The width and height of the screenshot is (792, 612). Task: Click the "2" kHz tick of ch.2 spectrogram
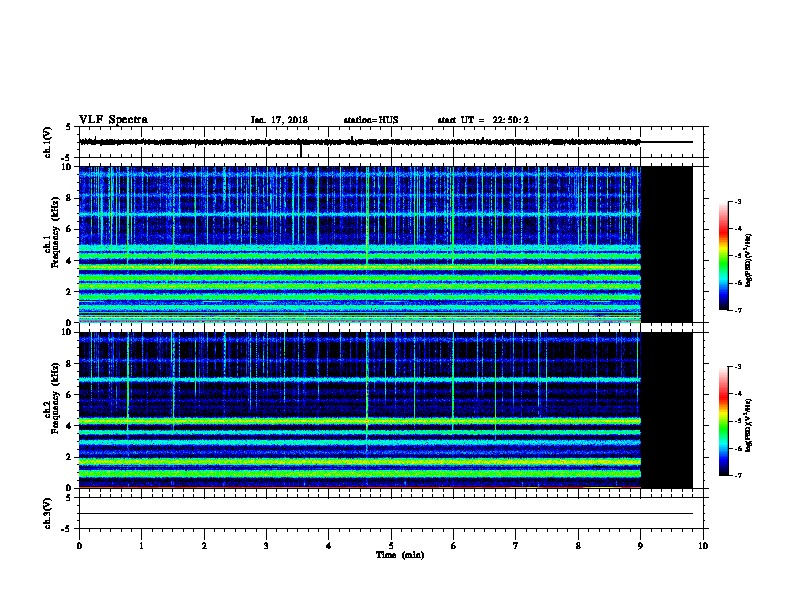tap(70, 457)
